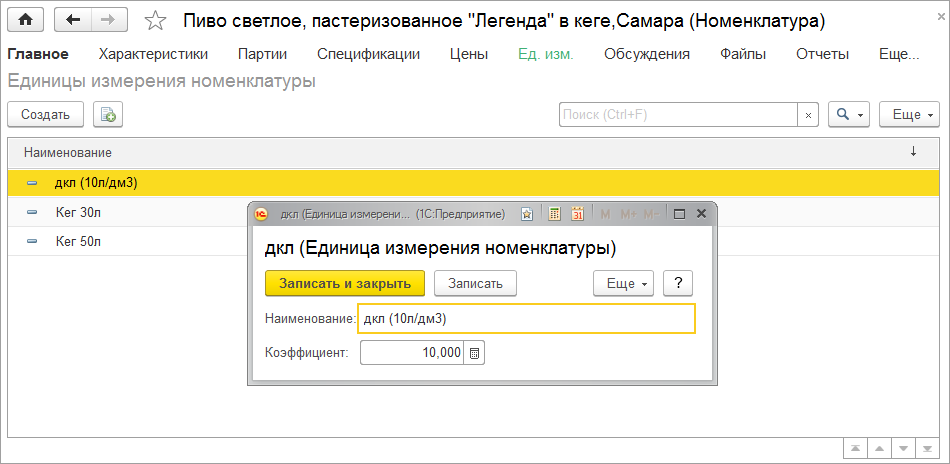The height and width of the screenshot is (464, 950).
Task: Maximize the дкл dialog window
Action: click(680, 214)
